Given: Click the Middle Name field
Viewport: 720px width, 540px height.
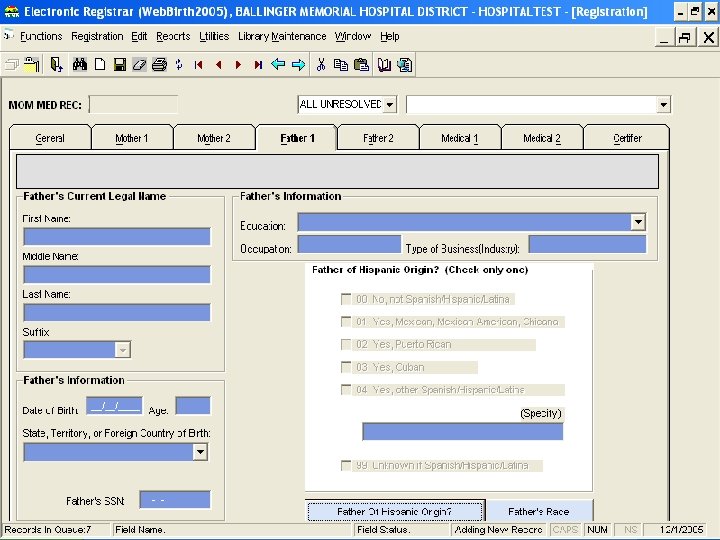Looking at the screenshot, I should [117, 275].
